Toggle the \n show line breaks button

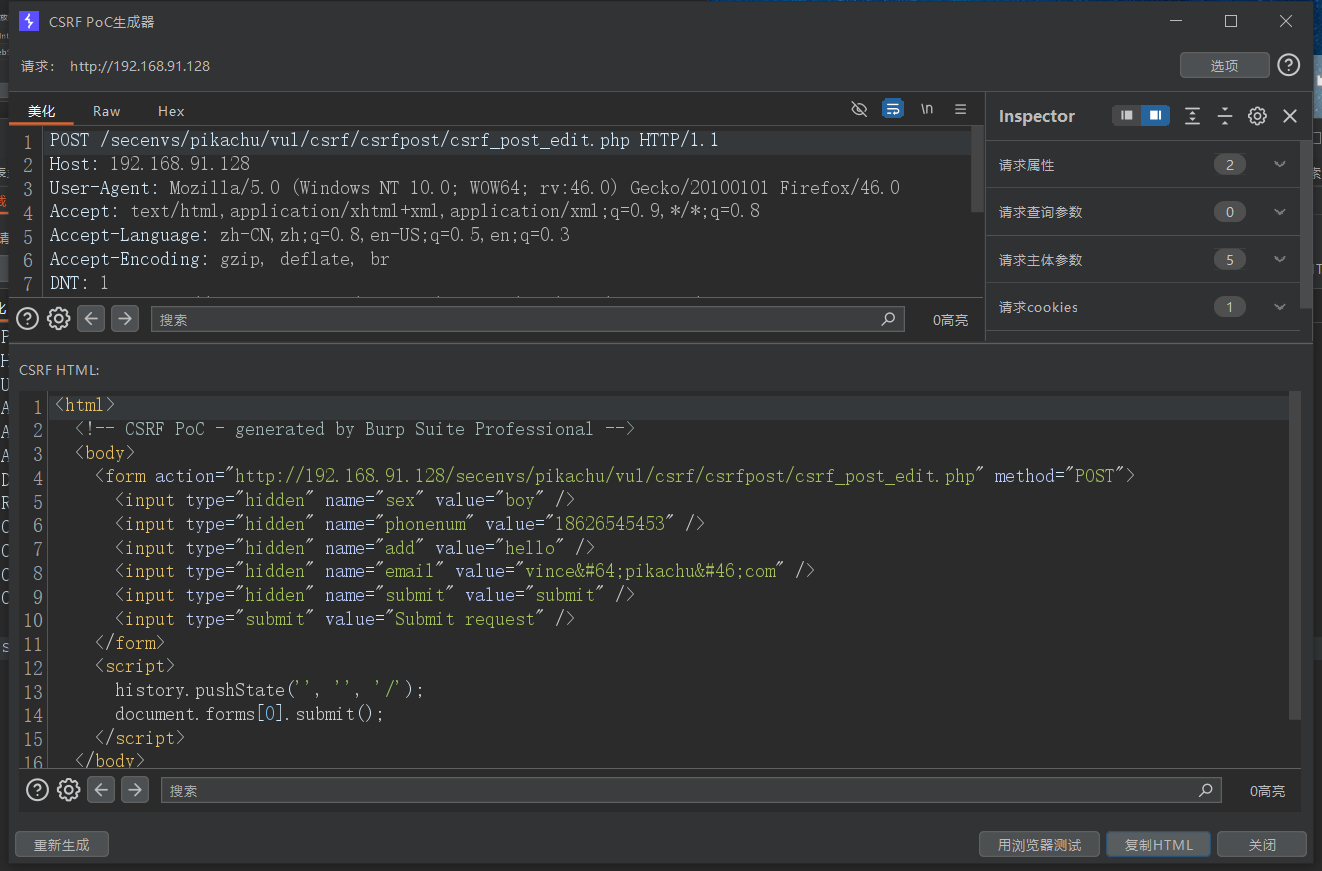click(927, 109)
